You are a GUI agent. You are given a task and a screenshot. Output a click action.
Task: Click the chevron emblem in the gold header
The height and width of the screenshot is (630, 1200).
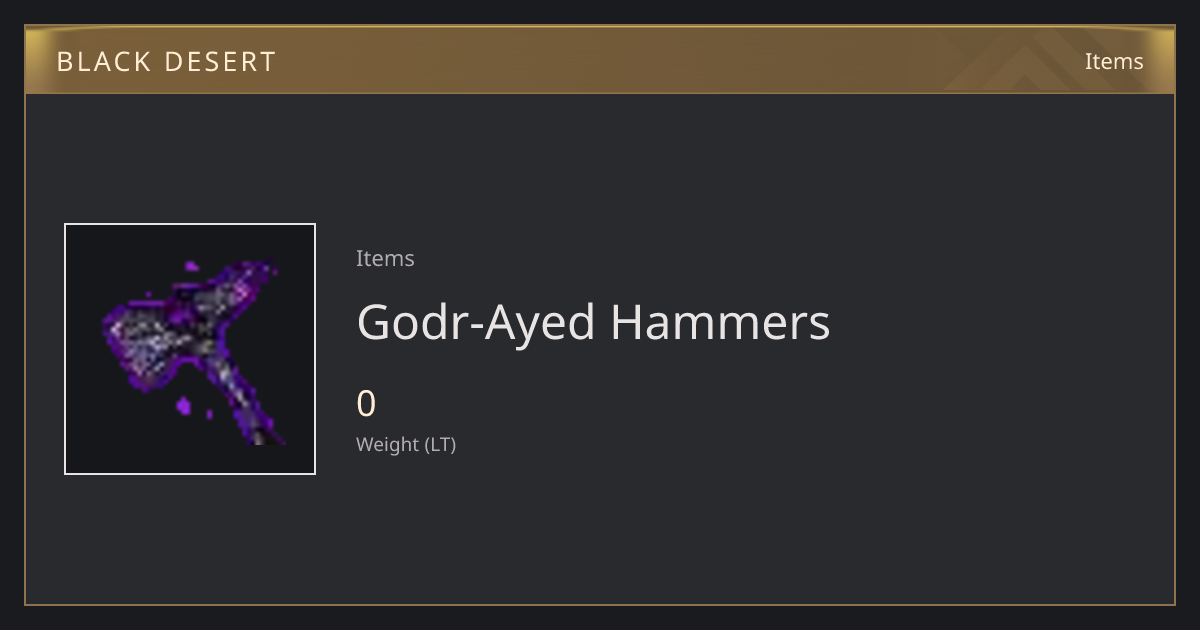tap(1040, 60)
